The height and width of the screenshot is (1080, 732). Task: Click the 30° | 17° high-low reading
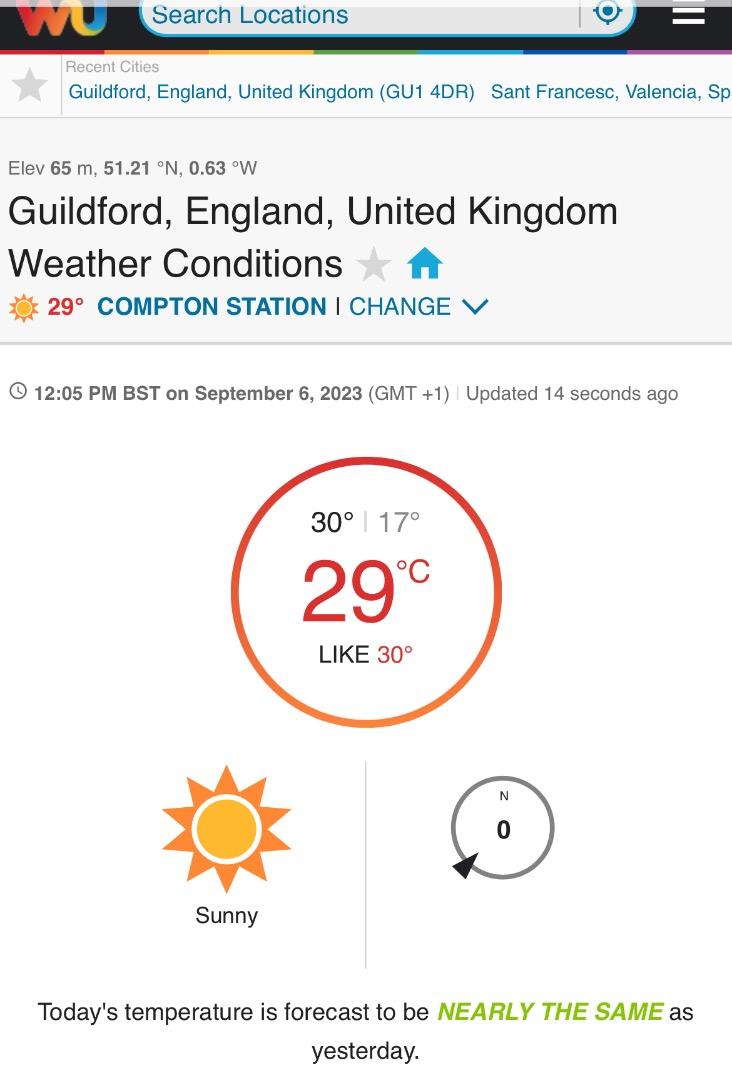click(365, 522)
